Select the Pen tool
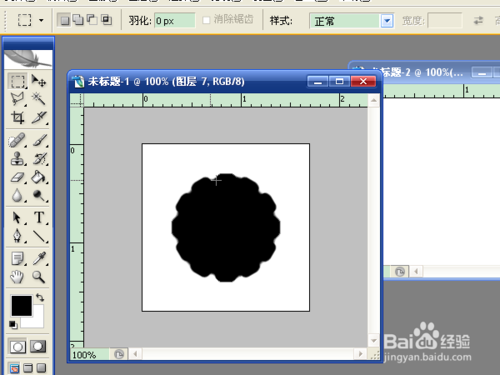 [x=17, y=236]
